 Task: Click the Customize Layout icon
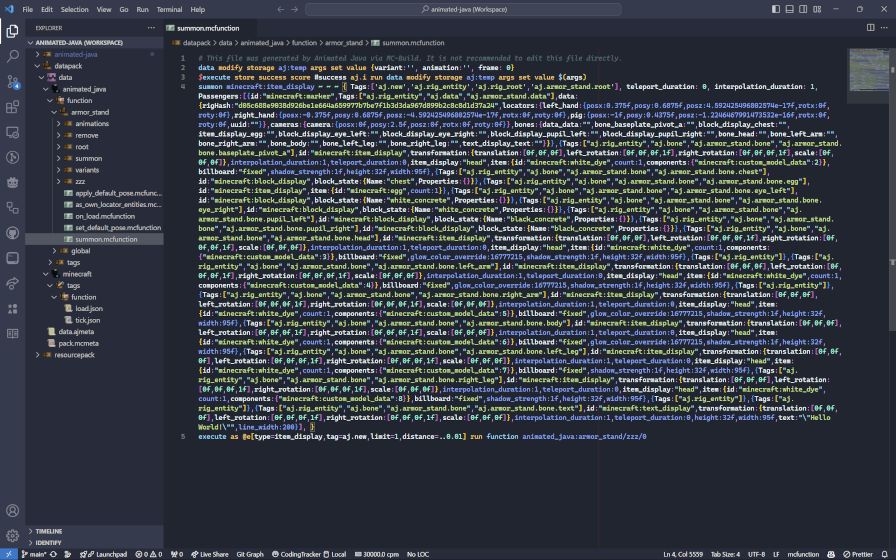coord(817,9)
